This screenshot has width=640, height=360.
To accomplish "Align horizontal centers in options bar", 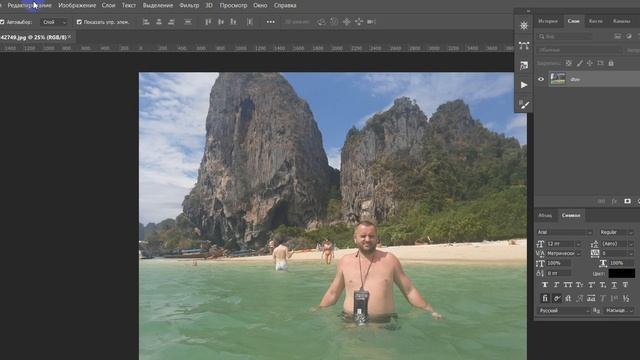I will pyautogui.click(x=159, y=22).
